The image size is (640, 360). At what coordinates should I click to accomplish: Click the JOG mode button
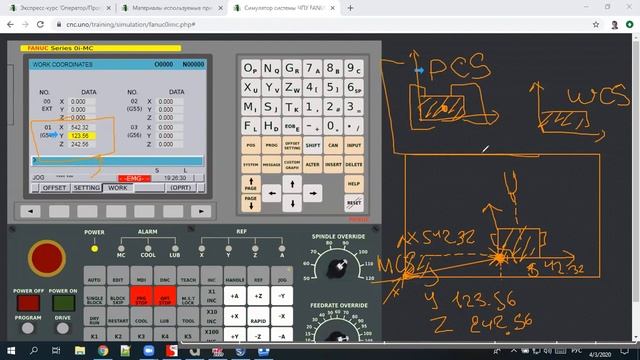(x=282, y=276)
